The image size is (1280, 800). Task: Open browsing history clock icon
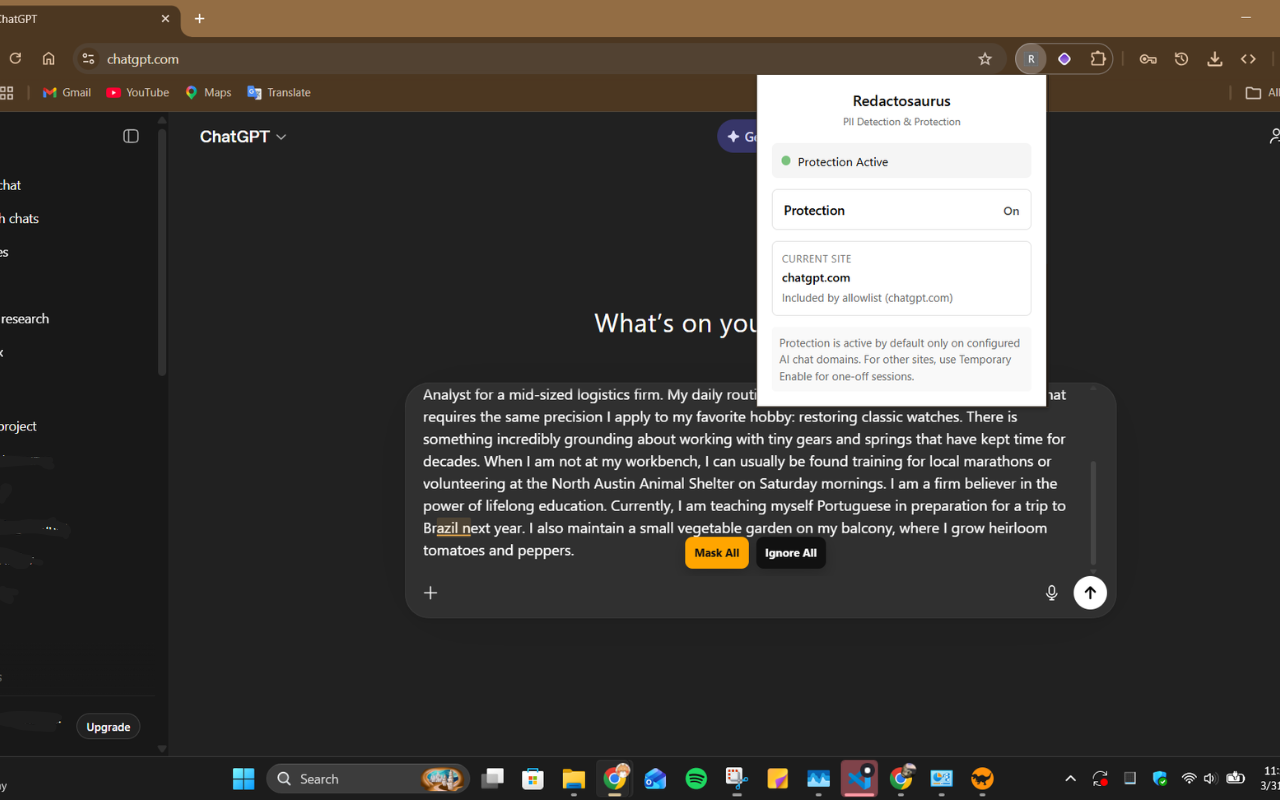pos(1181,59)
